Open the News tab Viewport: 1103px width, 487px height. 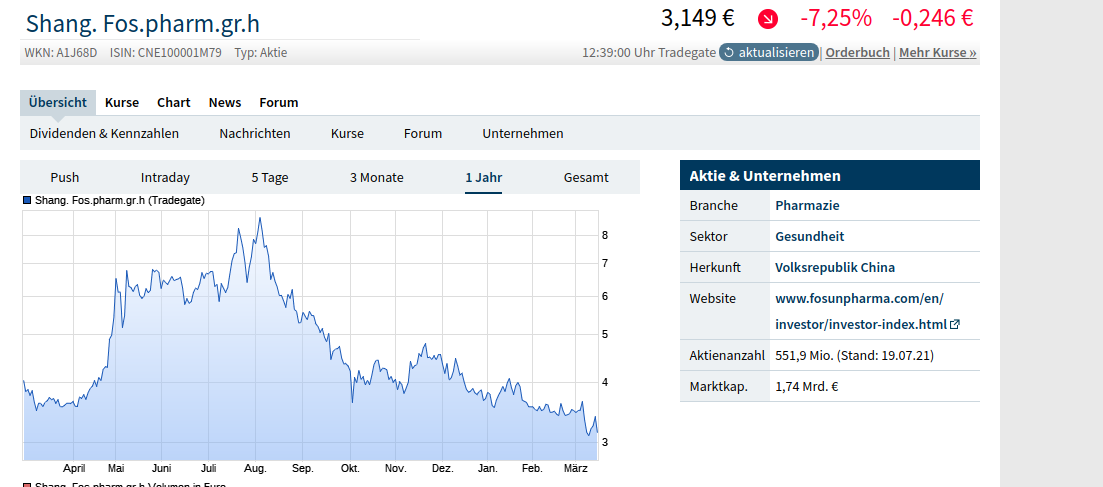[x=225, y=102]
